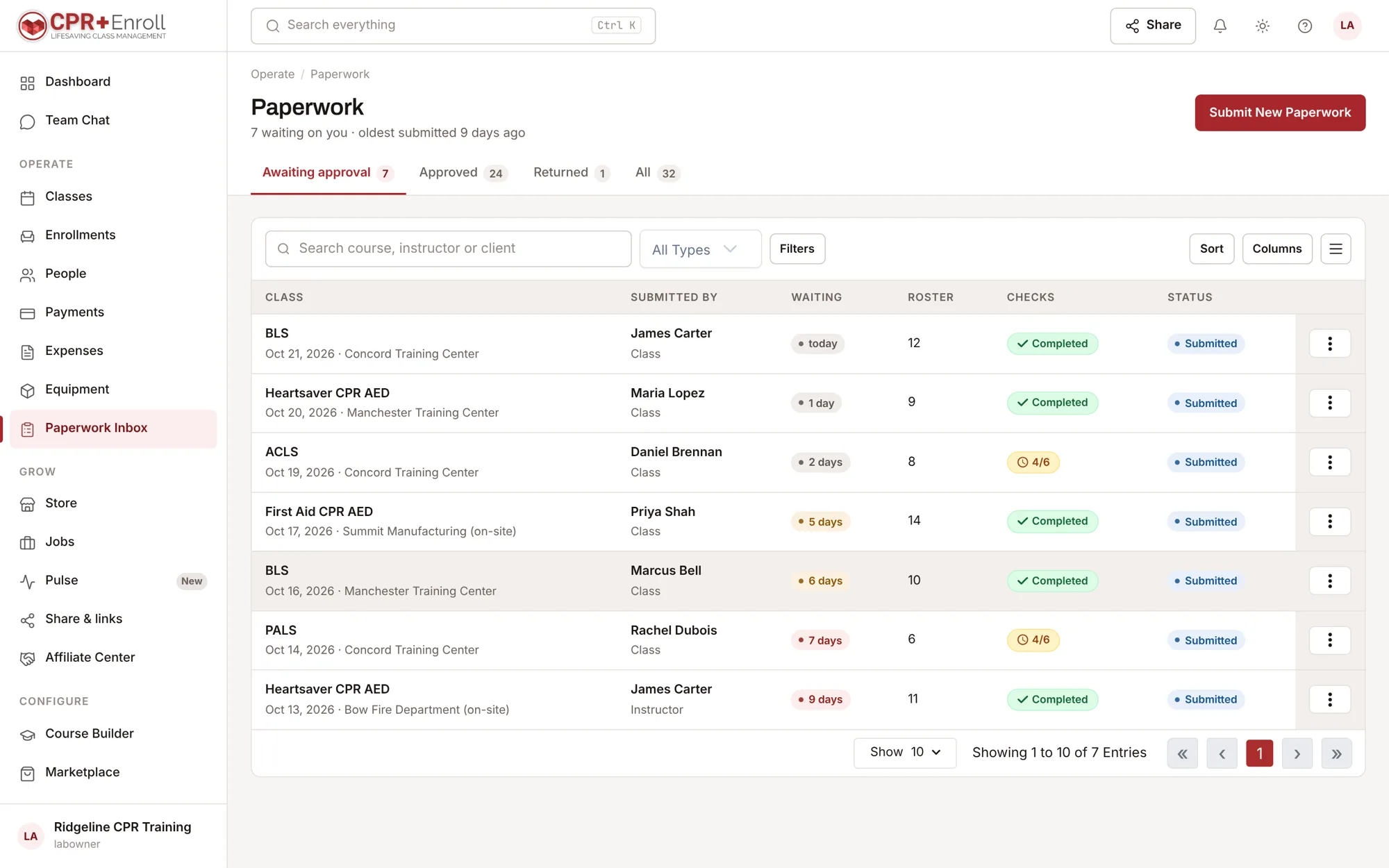Switch to Returned tab
The height and width of the screenshot is (868, 1389).
coord(571,173)
